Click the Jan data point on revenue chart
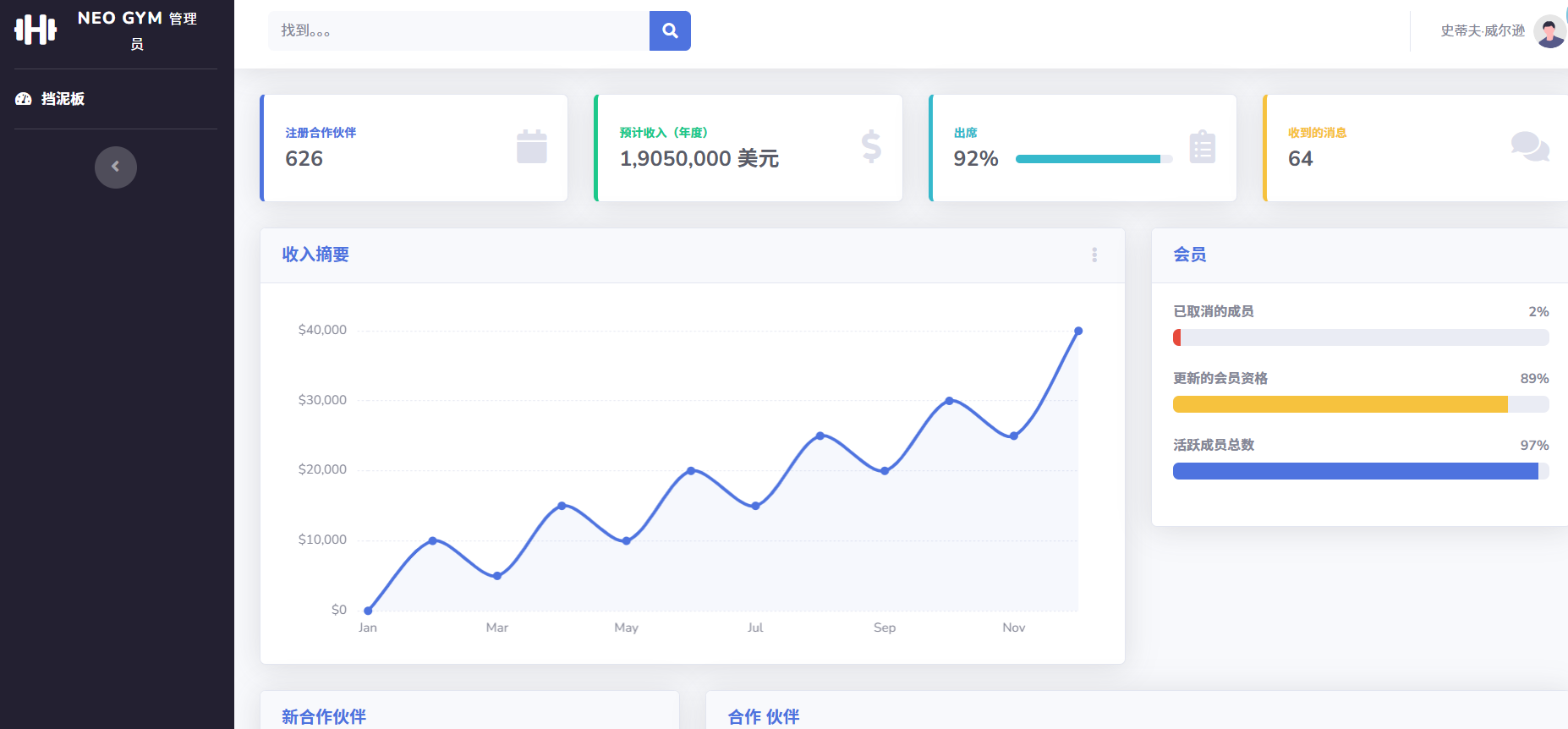Viewport: 1568px width, 729px height. tap(368, 611)
